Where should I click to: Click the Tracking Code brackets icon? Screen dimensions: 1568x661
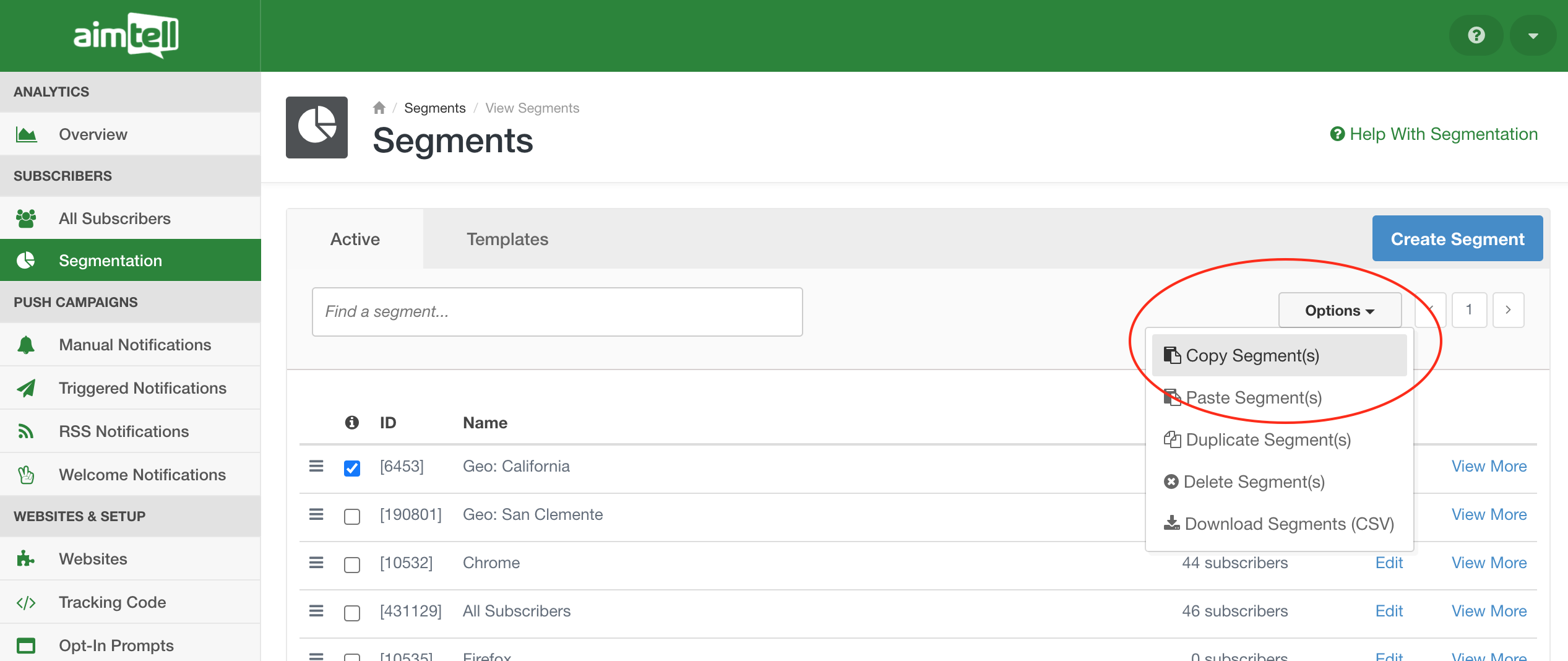coord(26,602)
